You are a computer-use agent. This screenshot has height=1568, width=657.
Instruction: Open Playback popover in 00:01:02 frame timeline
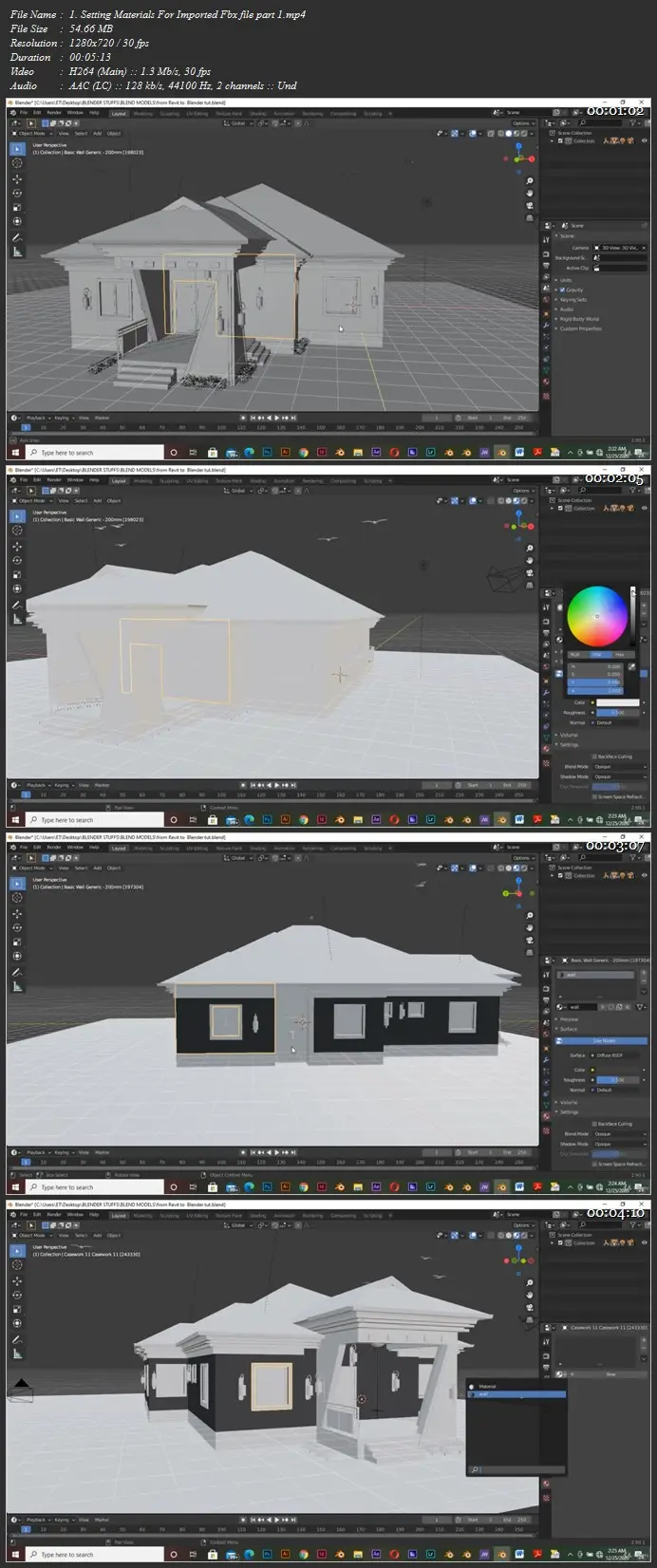pos(36,418)
